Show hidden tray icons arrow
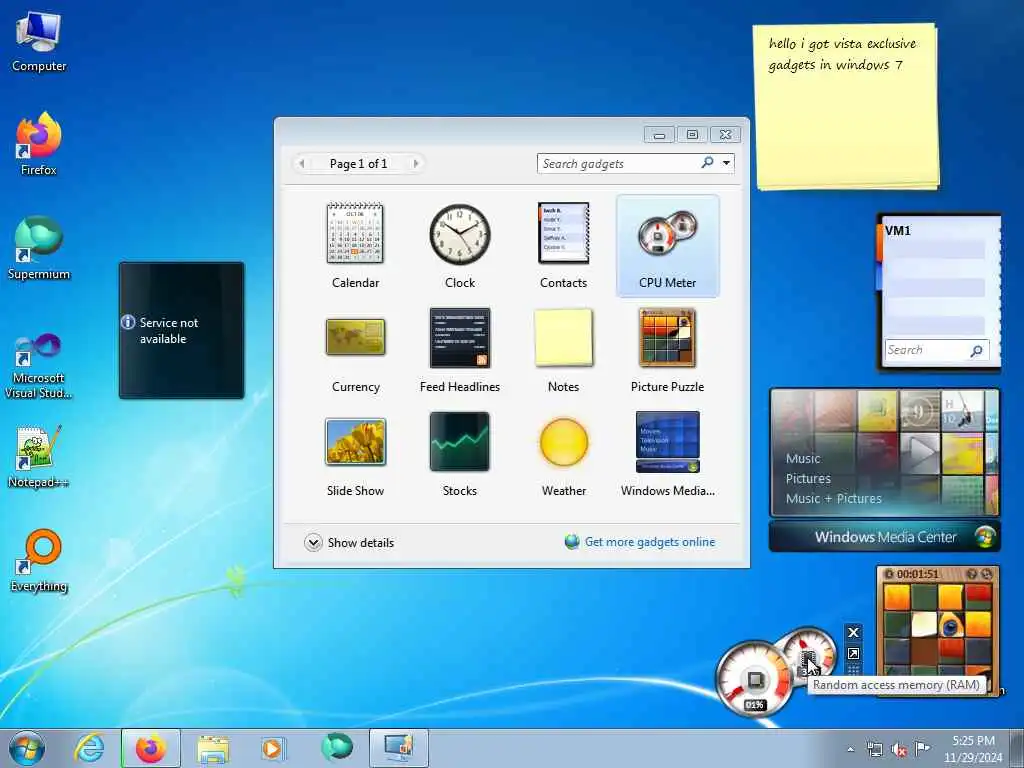Image resolution: width=1024 pixels, height=768 pixels. point(850,750)
